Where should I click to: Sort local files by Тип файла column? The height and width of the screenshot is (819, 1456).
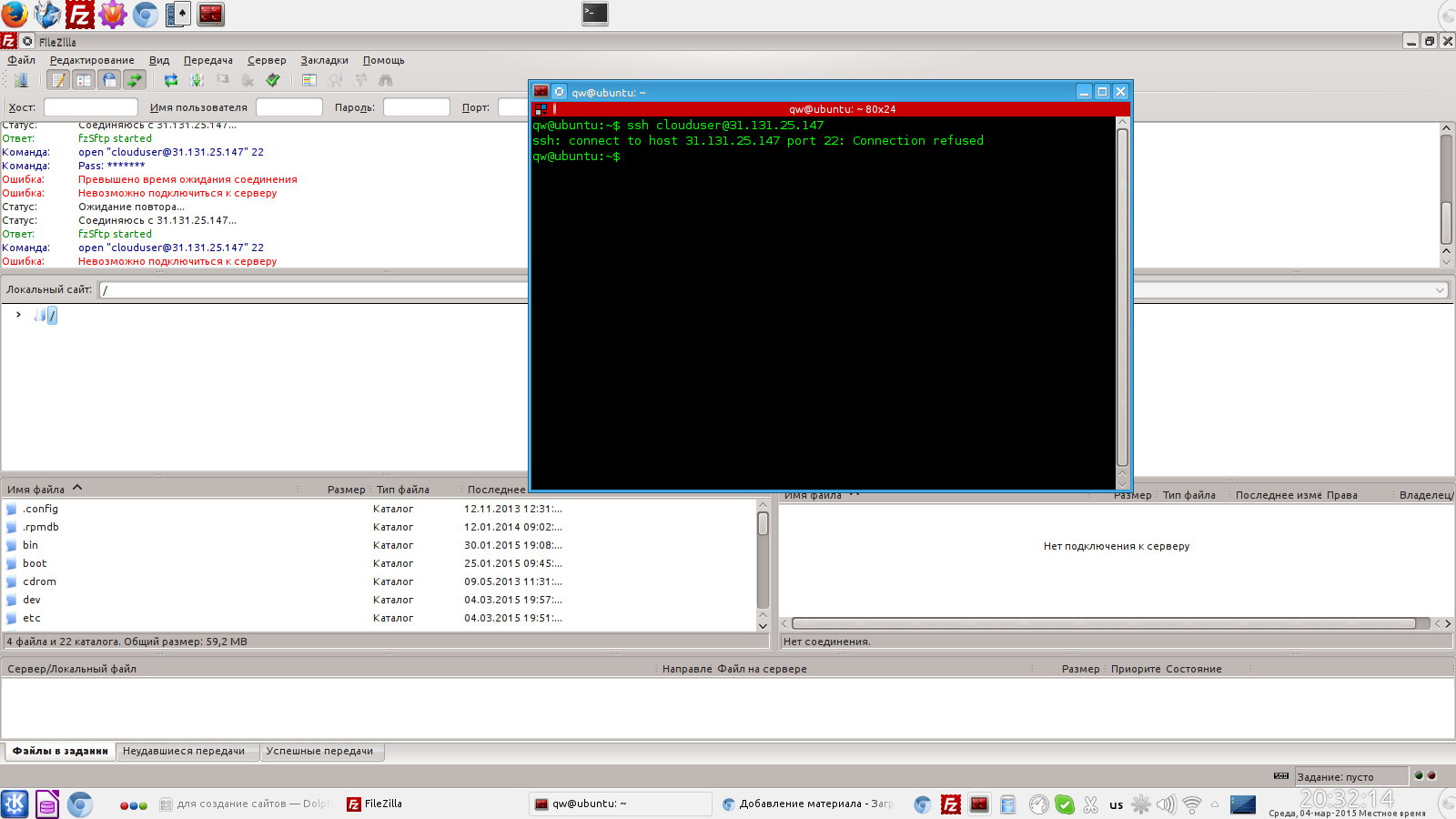[416, 490]
